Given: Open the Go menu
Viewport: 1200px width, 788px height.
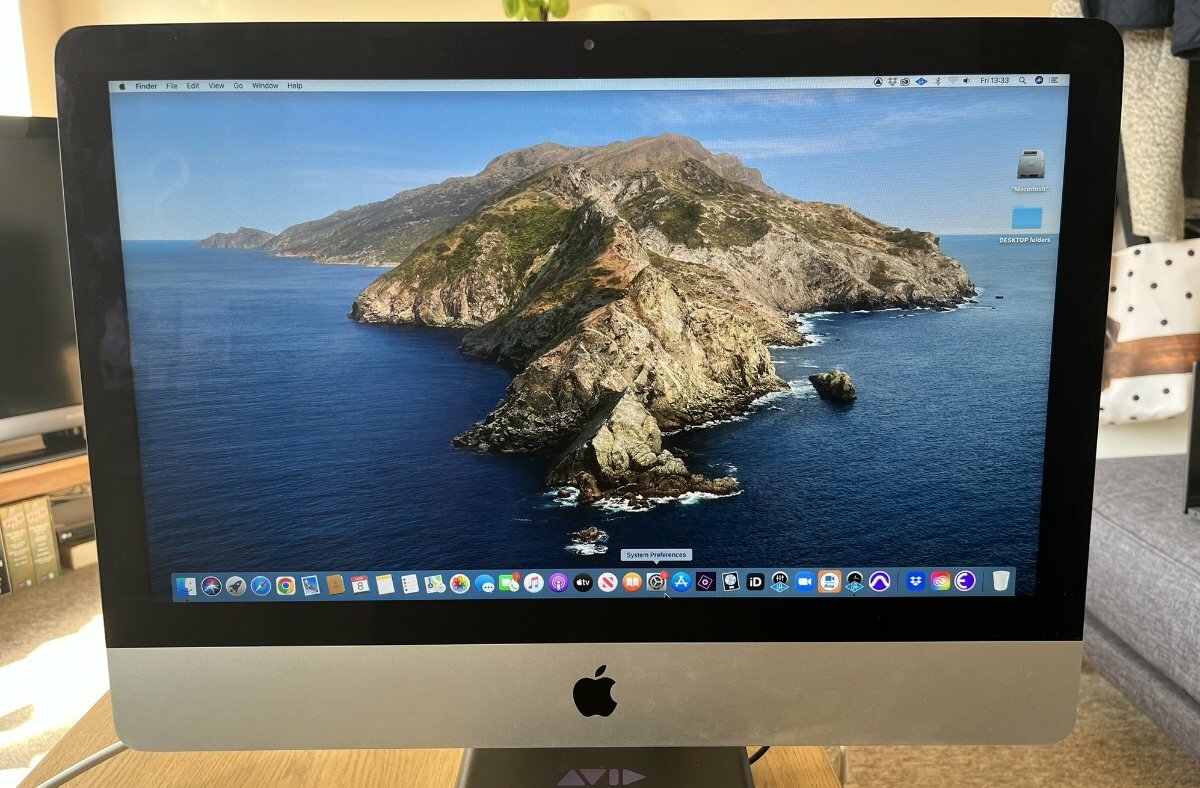Looking at the screenshot, I should (x=238, y=86).
